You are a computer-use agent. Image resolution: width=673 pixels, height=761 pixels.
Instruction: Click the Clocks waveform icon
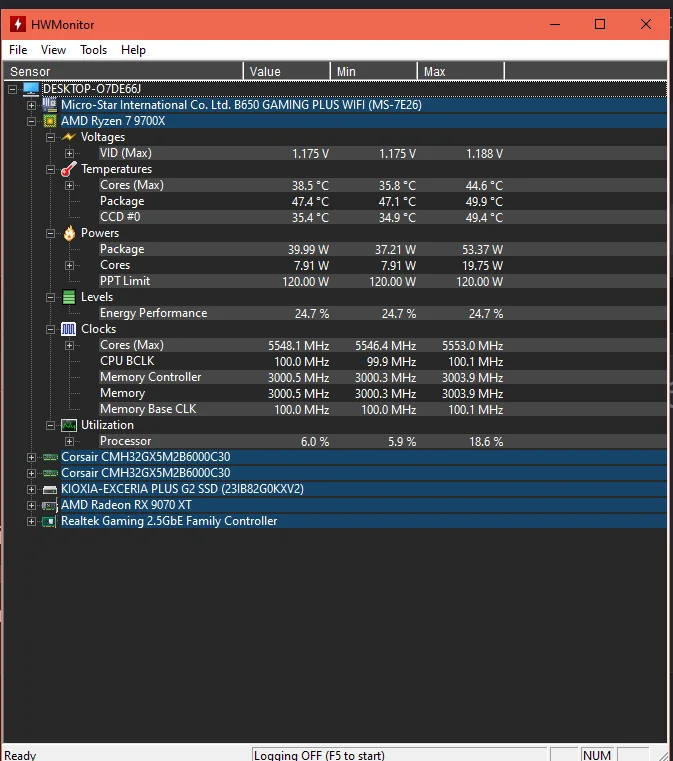pos(69,329)
